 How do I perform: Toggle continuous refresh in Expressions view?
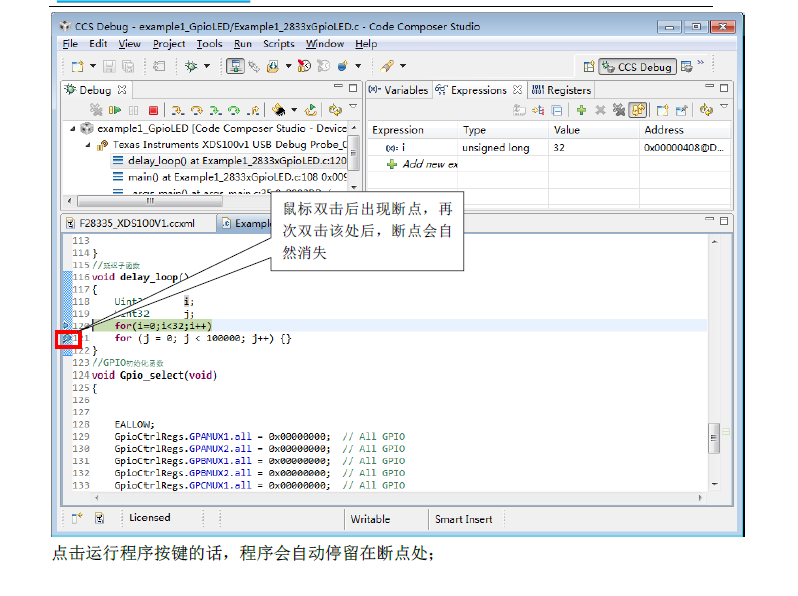click(638, 109)
